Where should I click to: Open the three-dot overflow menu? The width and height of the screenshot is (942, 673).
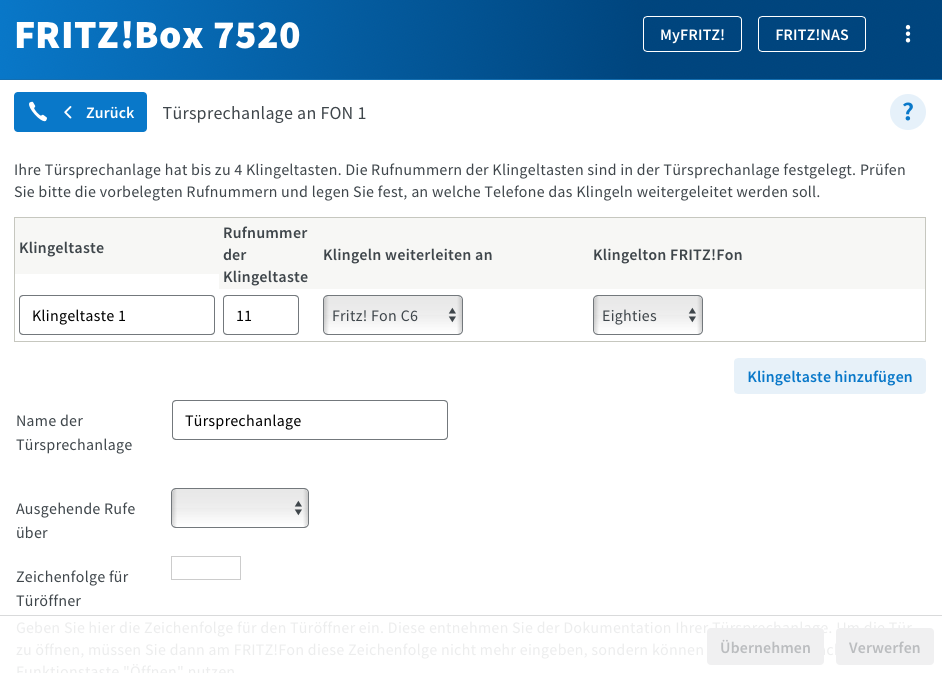click(x=908, y=34)
